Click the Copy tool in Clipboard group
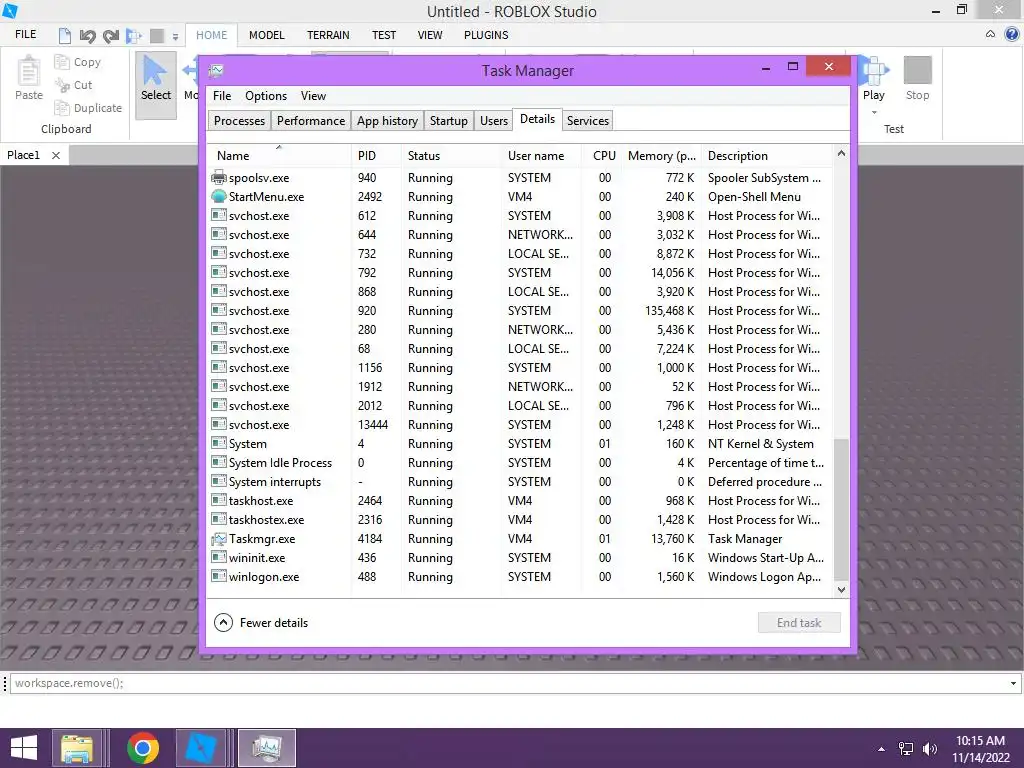This screenshot has width=1024, height=768. (78, 62)
